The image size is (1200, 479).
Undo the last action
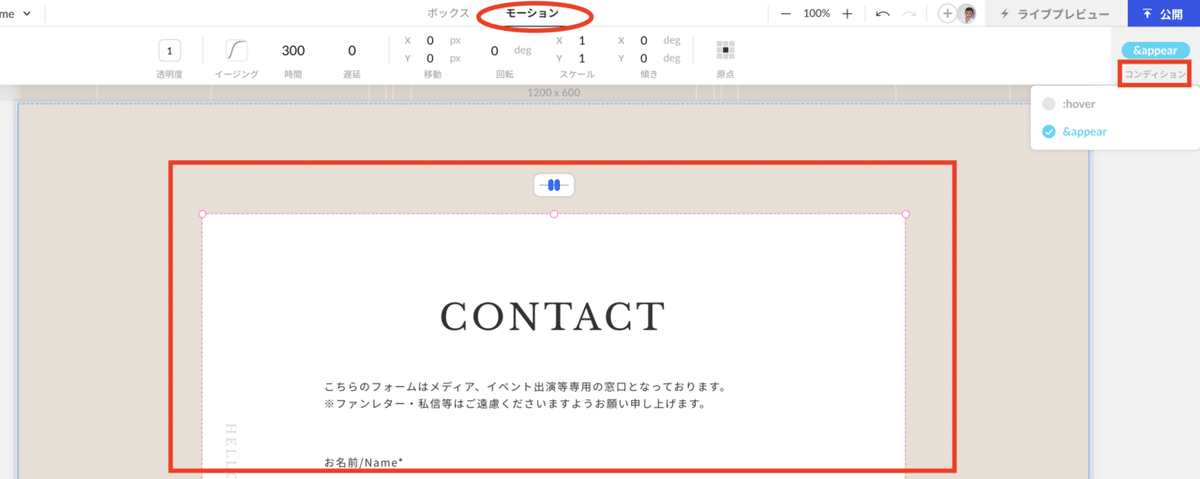click(883, 14)
